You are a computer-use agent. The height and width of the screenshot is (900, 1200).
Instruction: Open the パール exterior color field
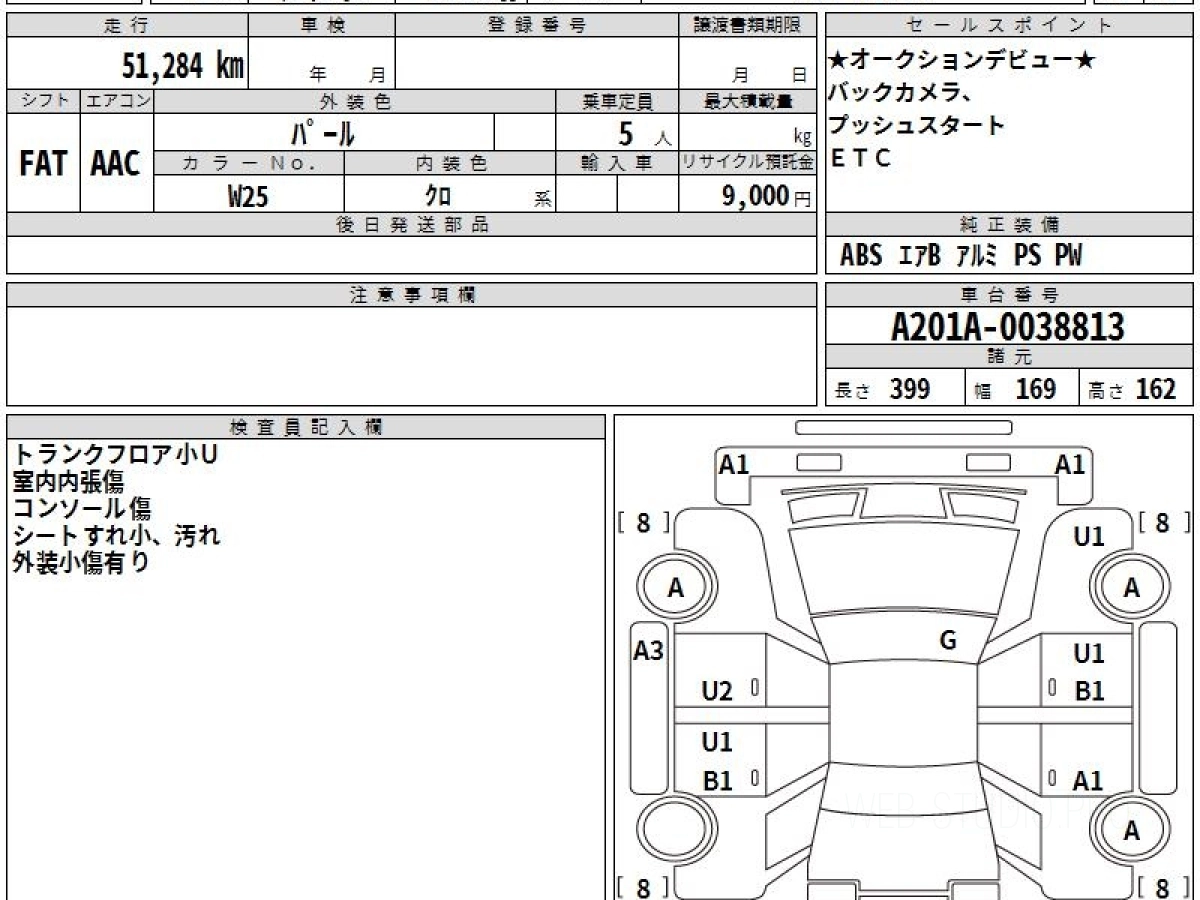coord(324,133)
